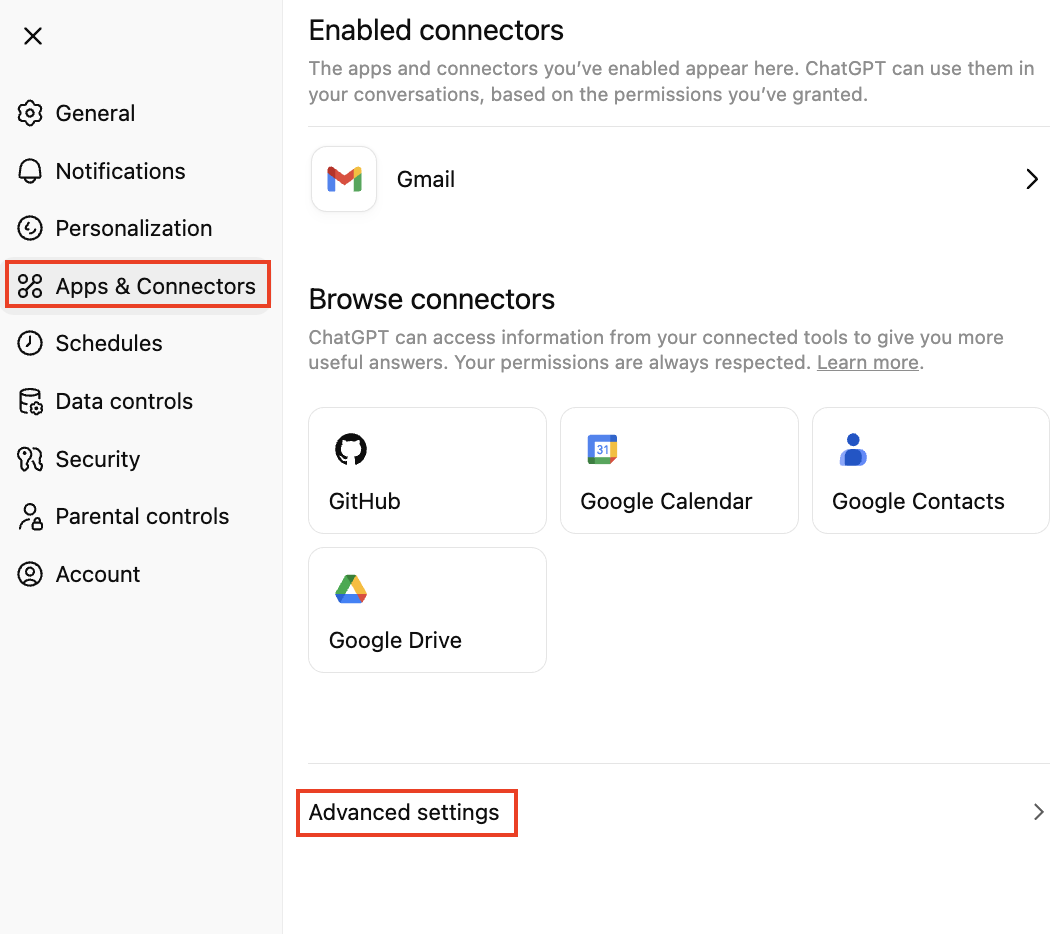Switch to Apps & Connectors section
Screen dimensions: 1064x934
click(155, 286)
